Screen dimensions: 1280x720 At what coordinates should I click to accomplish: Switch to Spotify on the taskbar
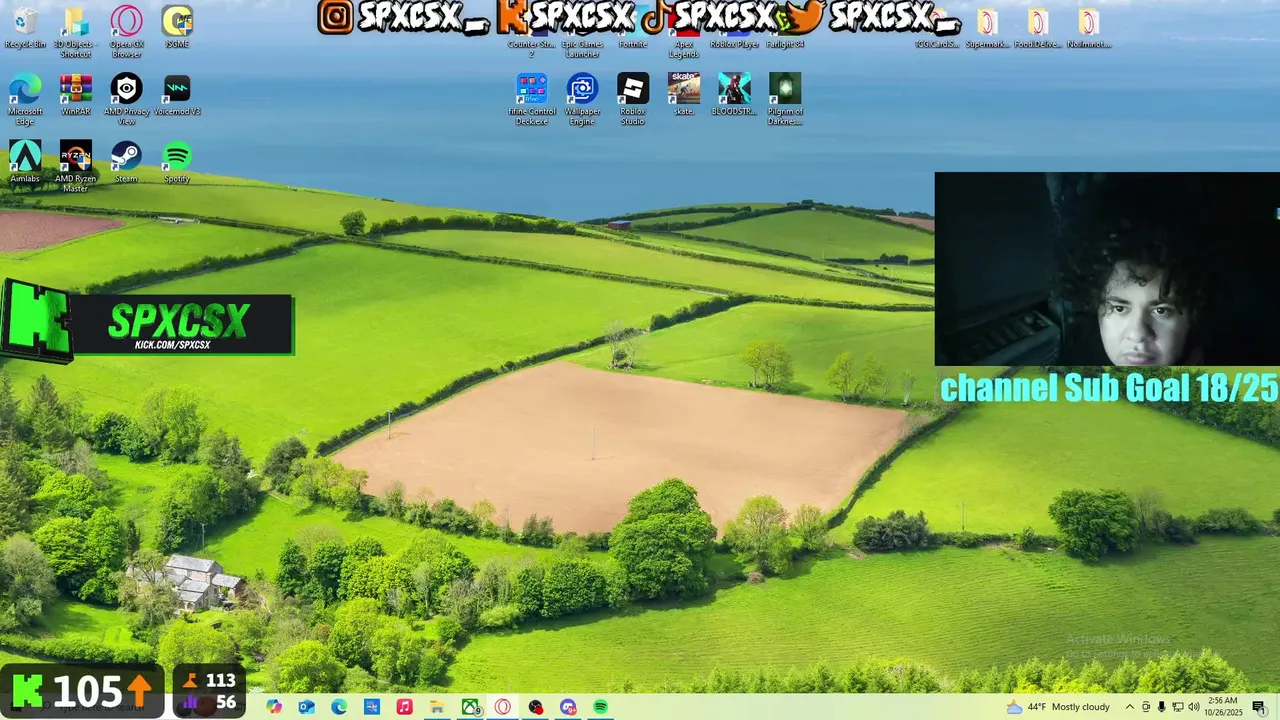click(600, 707)
